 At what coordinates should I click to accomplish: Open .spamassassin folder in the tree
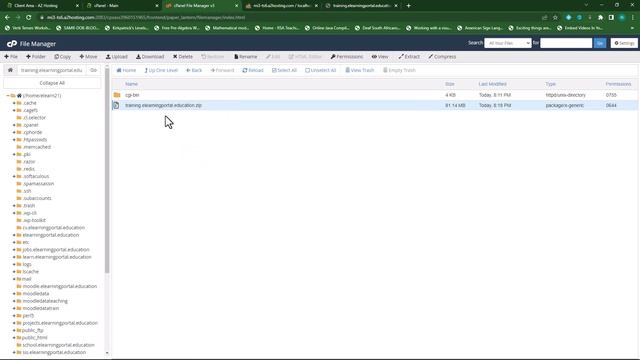[x=38, y=184]
